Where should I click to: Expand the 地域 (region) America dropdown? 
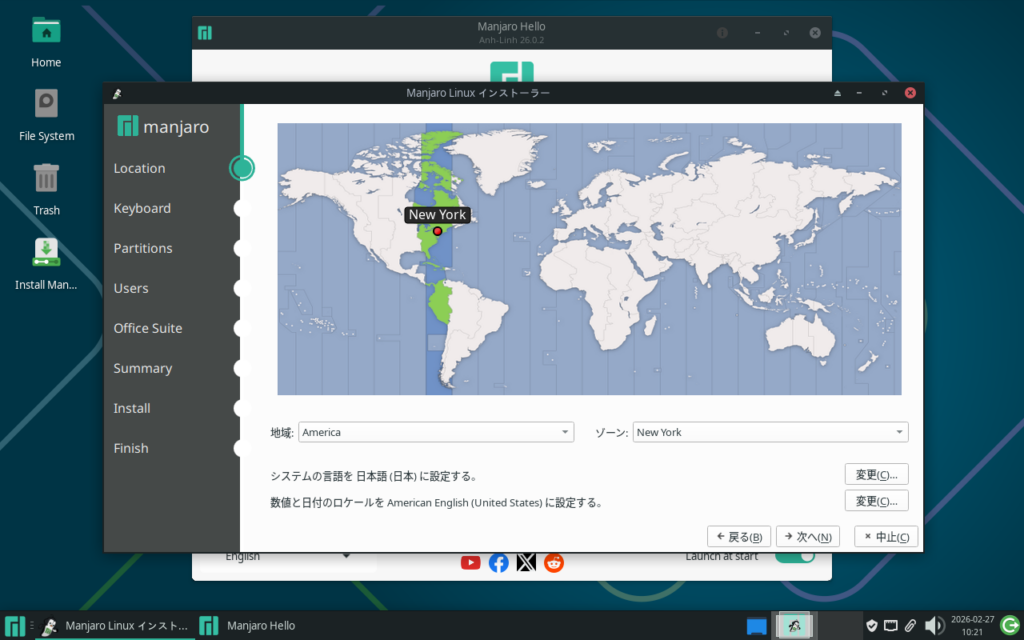[436, 432]
